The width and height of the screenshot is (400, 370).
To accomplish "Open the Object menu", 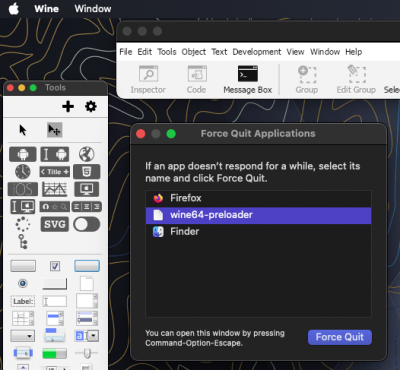I will tap(194, 52).
